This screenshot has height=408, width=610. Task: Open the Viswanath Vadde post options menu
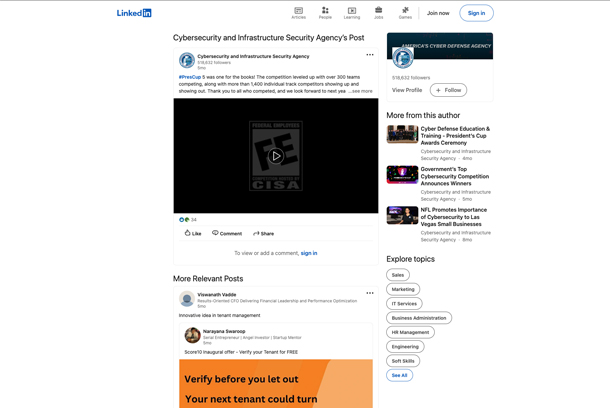click(x=370, y=293)
